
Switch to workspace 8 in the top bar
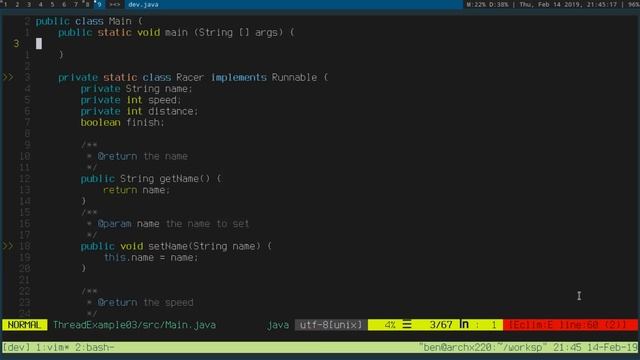tap(87, 4)
